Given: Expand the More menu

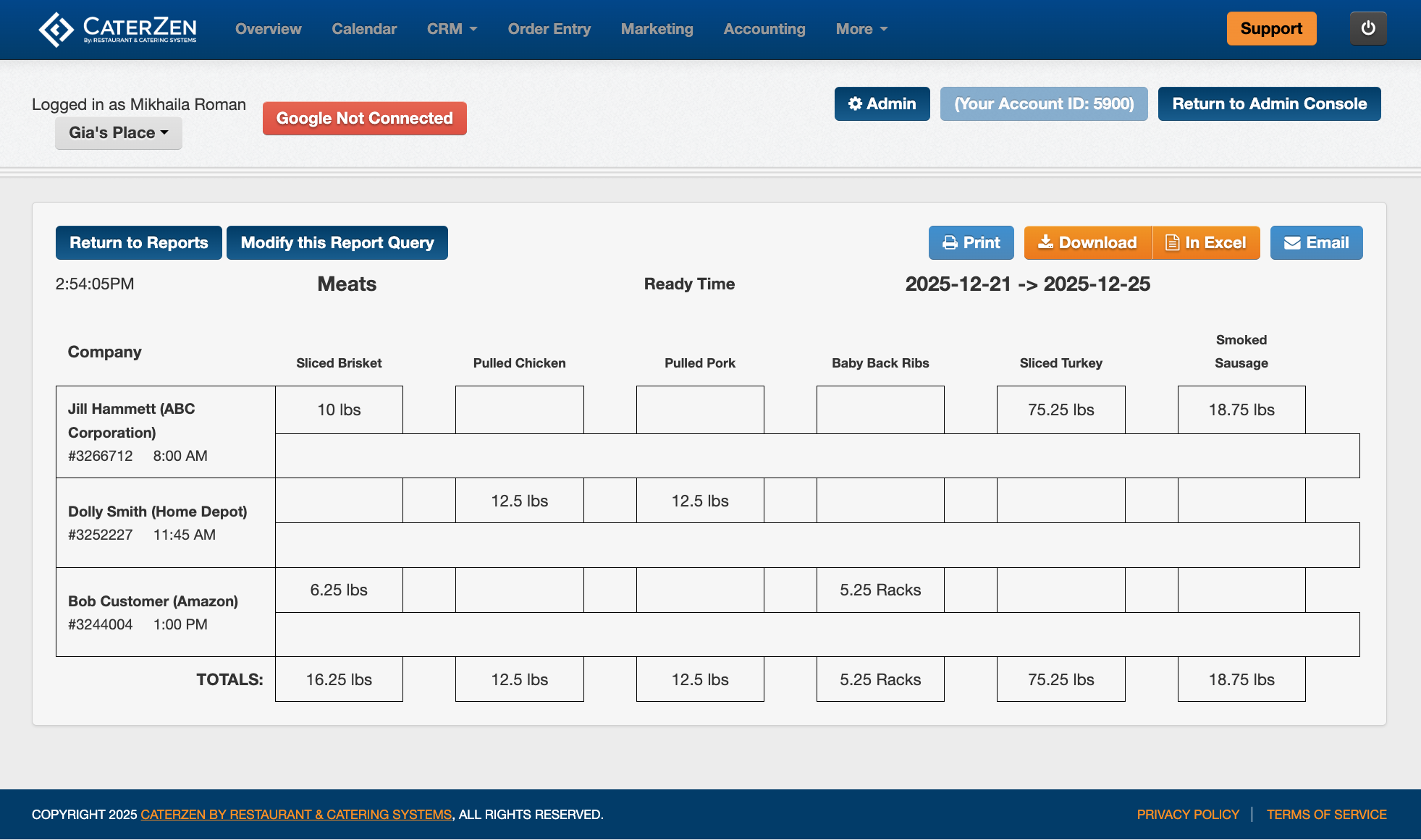Looking at the screenshot, I should [861, 29].
